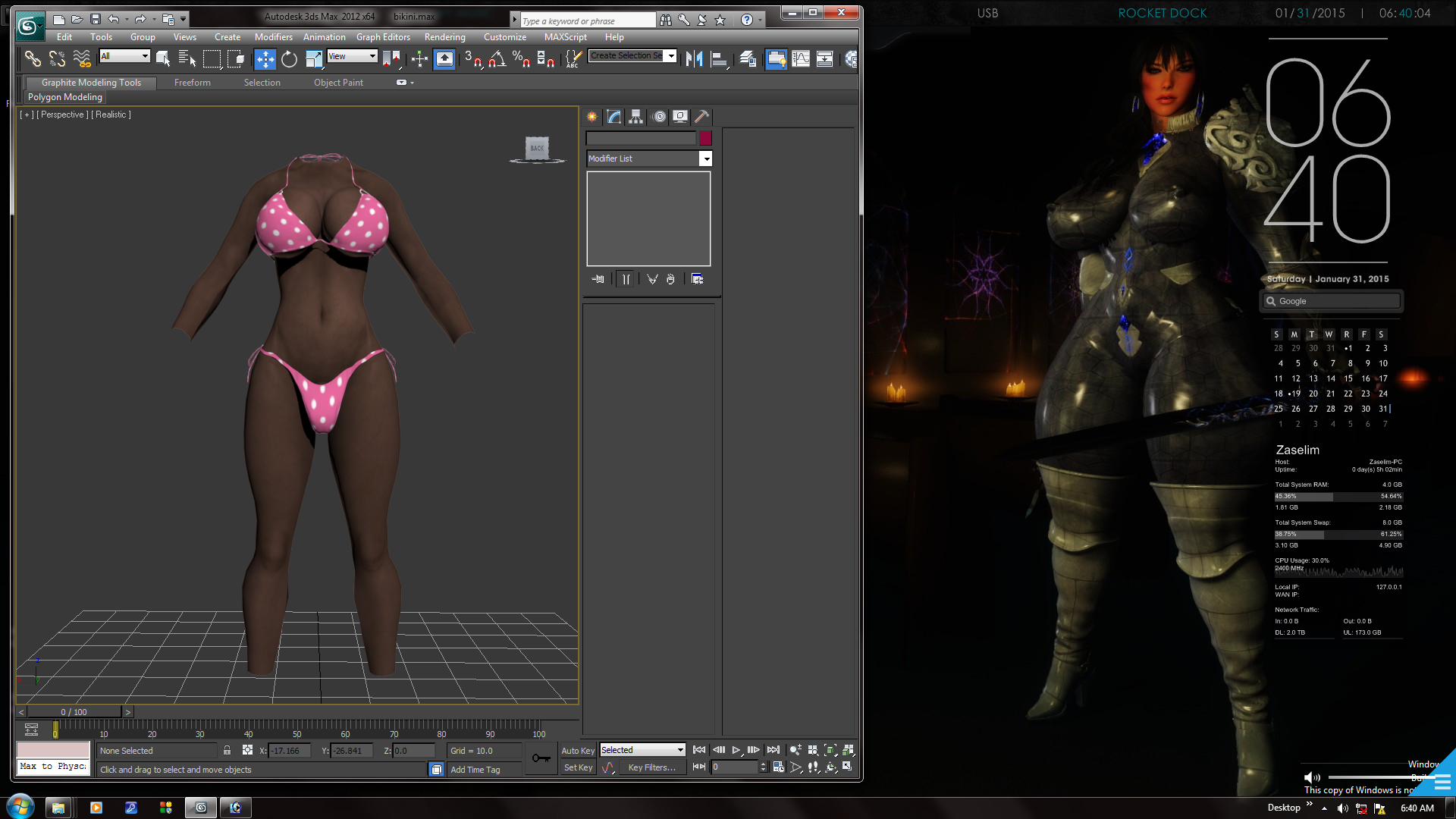Toggle Auto Key animation mode
The image size is (1456, 819).
point(578,751)
